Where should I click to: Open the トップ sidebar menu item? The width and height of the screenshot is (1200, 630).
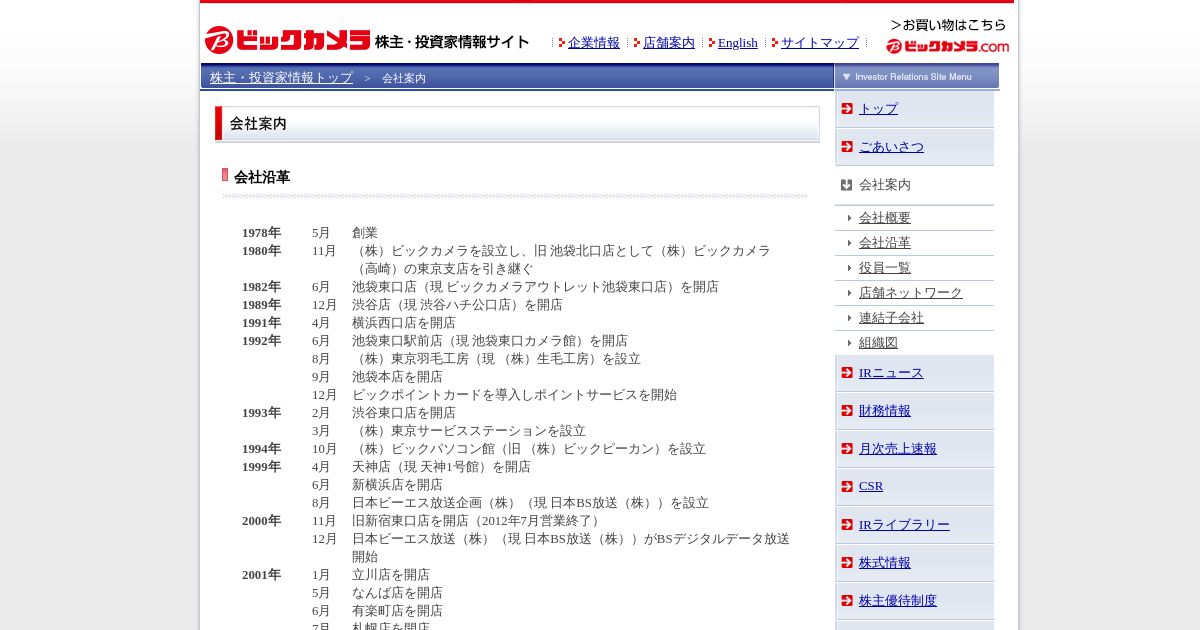click(x=878, y=108)
